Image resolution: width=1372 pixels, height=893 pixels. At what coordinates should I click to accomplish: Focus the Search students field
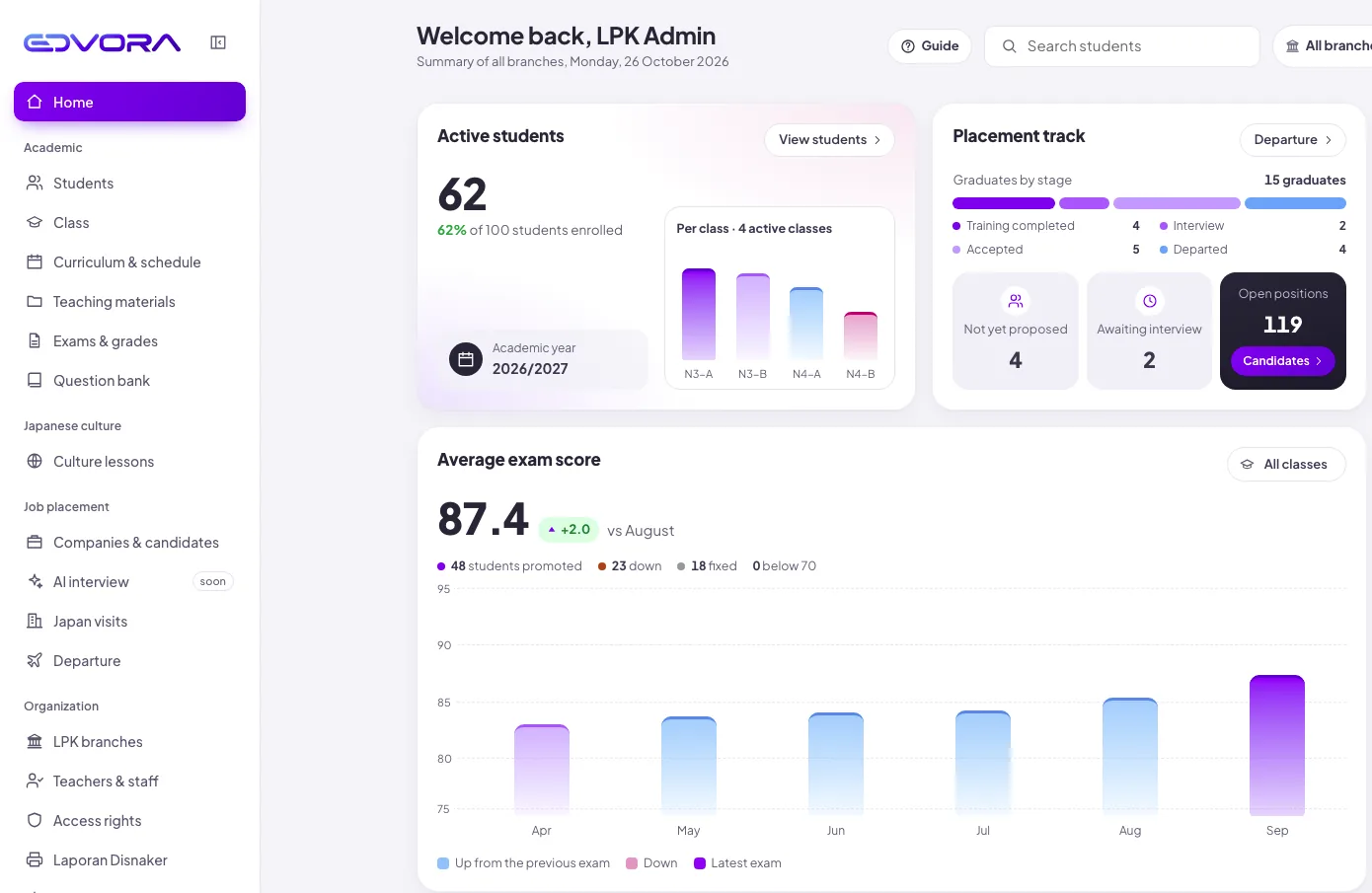pos(1122,46)
